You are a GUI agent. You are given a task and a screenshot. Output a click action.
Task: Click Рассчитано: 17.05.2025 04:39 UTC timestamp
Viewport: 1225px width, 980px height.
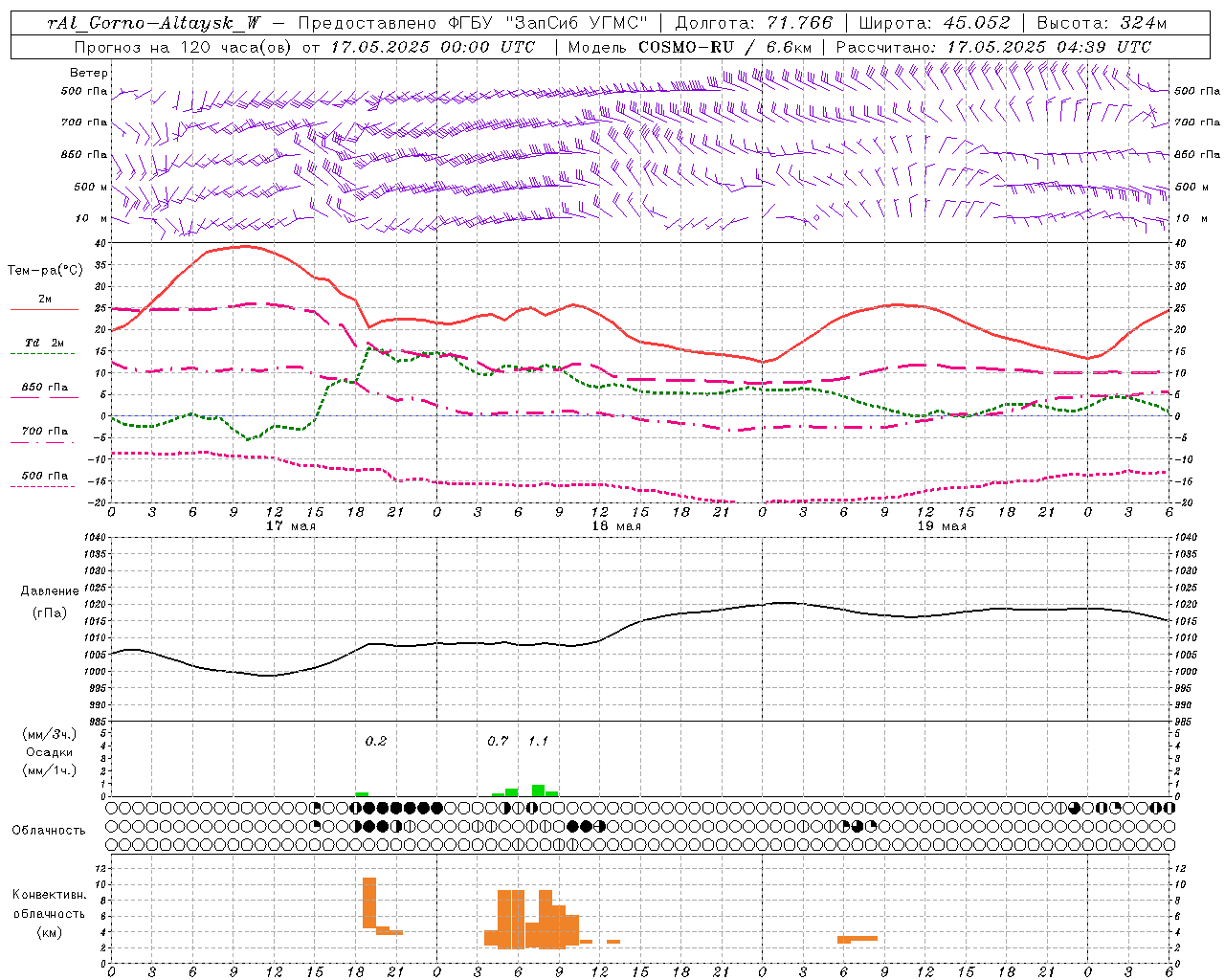click(x=993, y=47)
